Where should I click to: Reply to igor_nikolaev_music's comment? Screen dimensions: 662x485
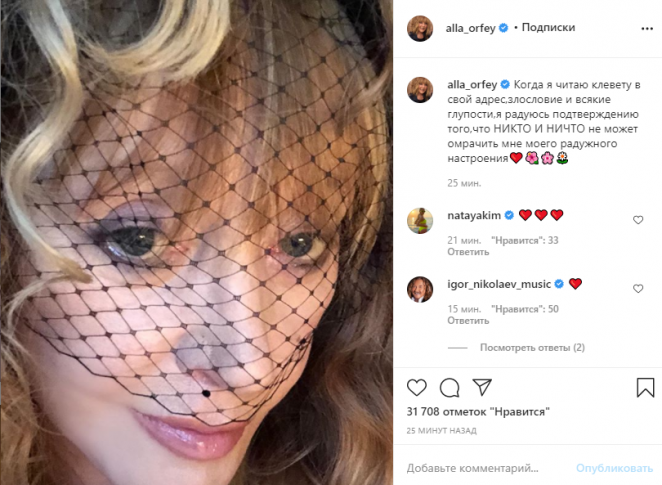(468, 321)
